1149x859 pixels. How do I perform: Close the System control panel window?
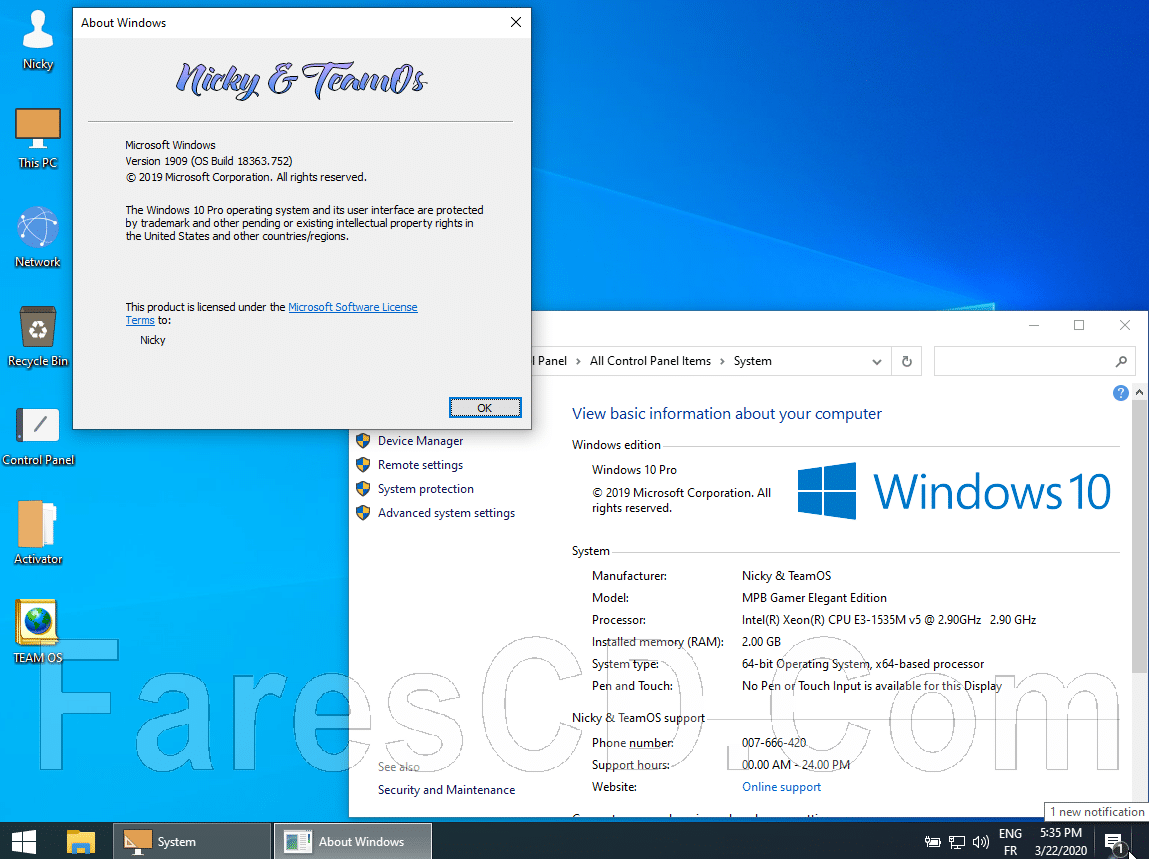pyautogui.click(x=1125, y=325)
